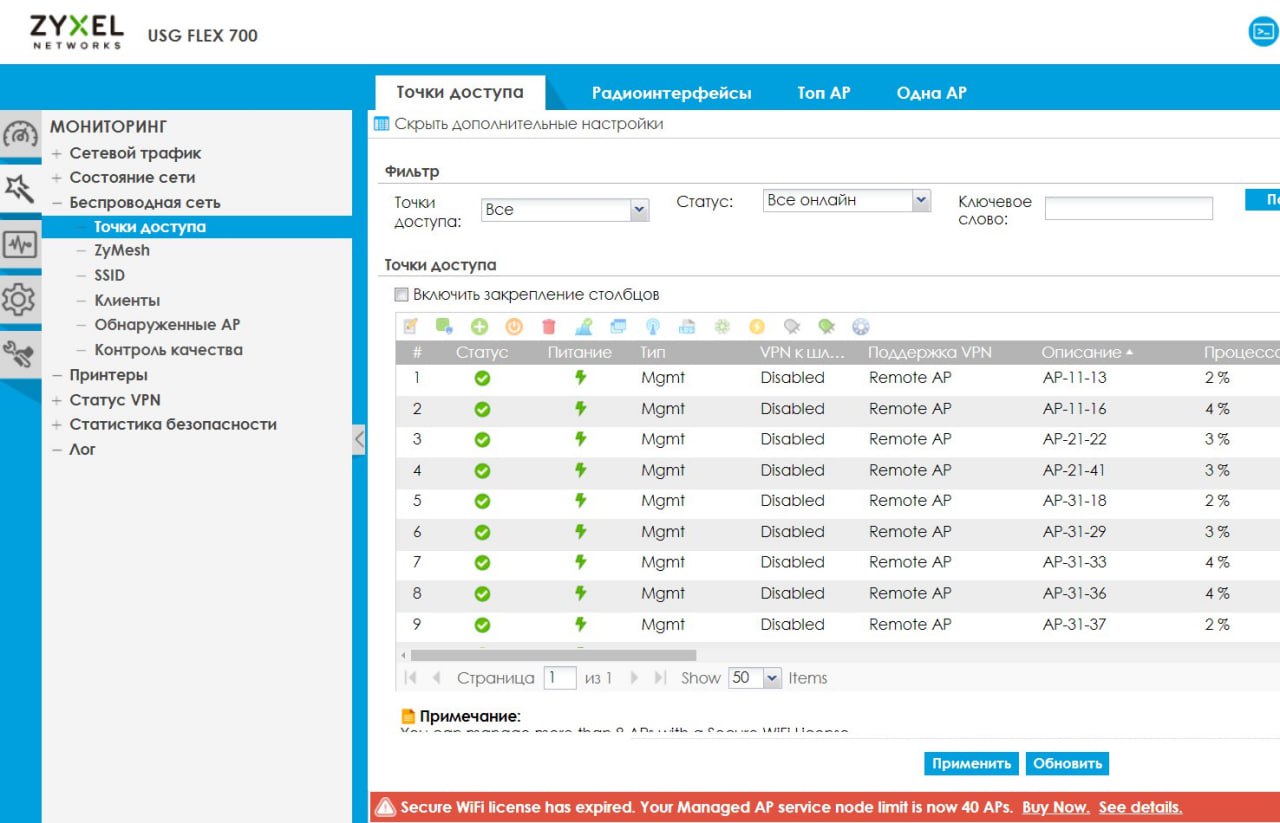This screenshot has width=1280, height=823.
Task: Switch to the Топ AP tab
Action: (824, 93)
